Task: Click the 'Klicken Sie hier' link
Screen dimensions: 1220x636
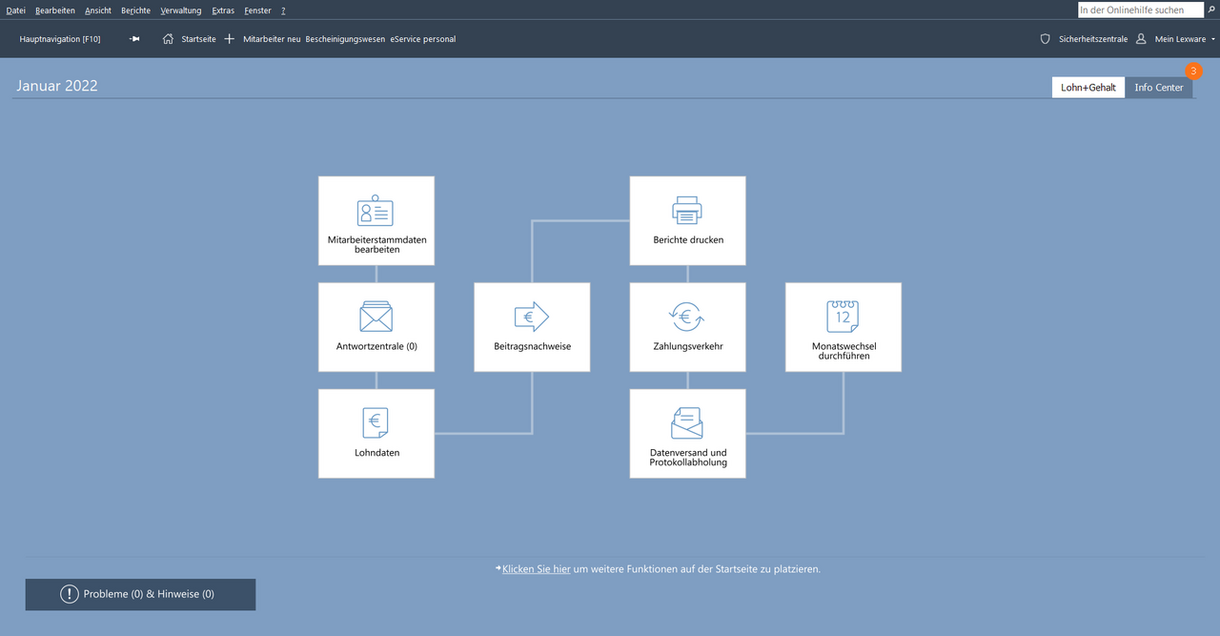Action: pyautogui.click(x=536, y=569)
